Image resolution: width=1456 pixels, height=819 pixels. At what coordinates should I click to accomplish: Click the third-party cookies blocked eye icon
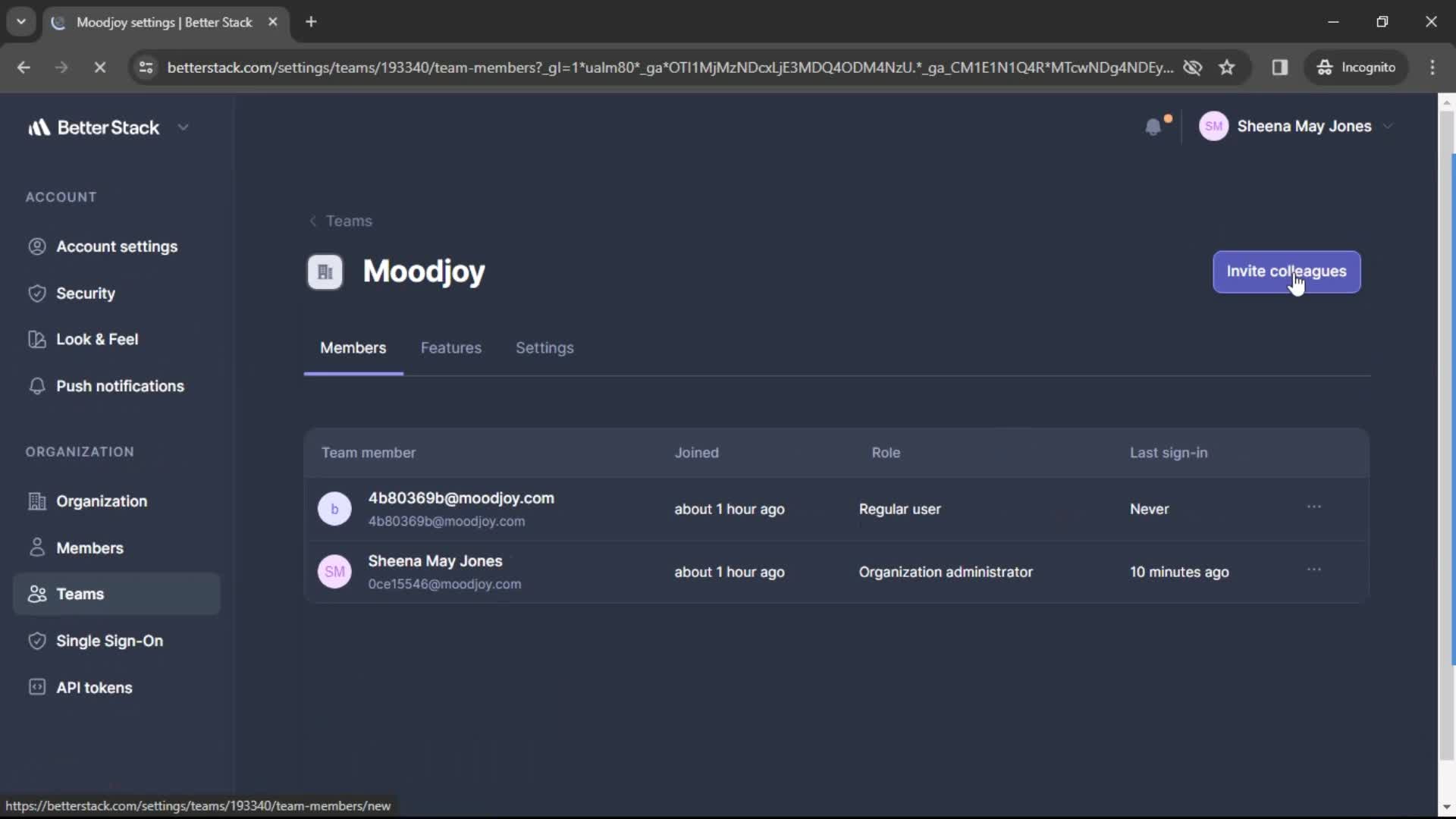coord(1193,67)
